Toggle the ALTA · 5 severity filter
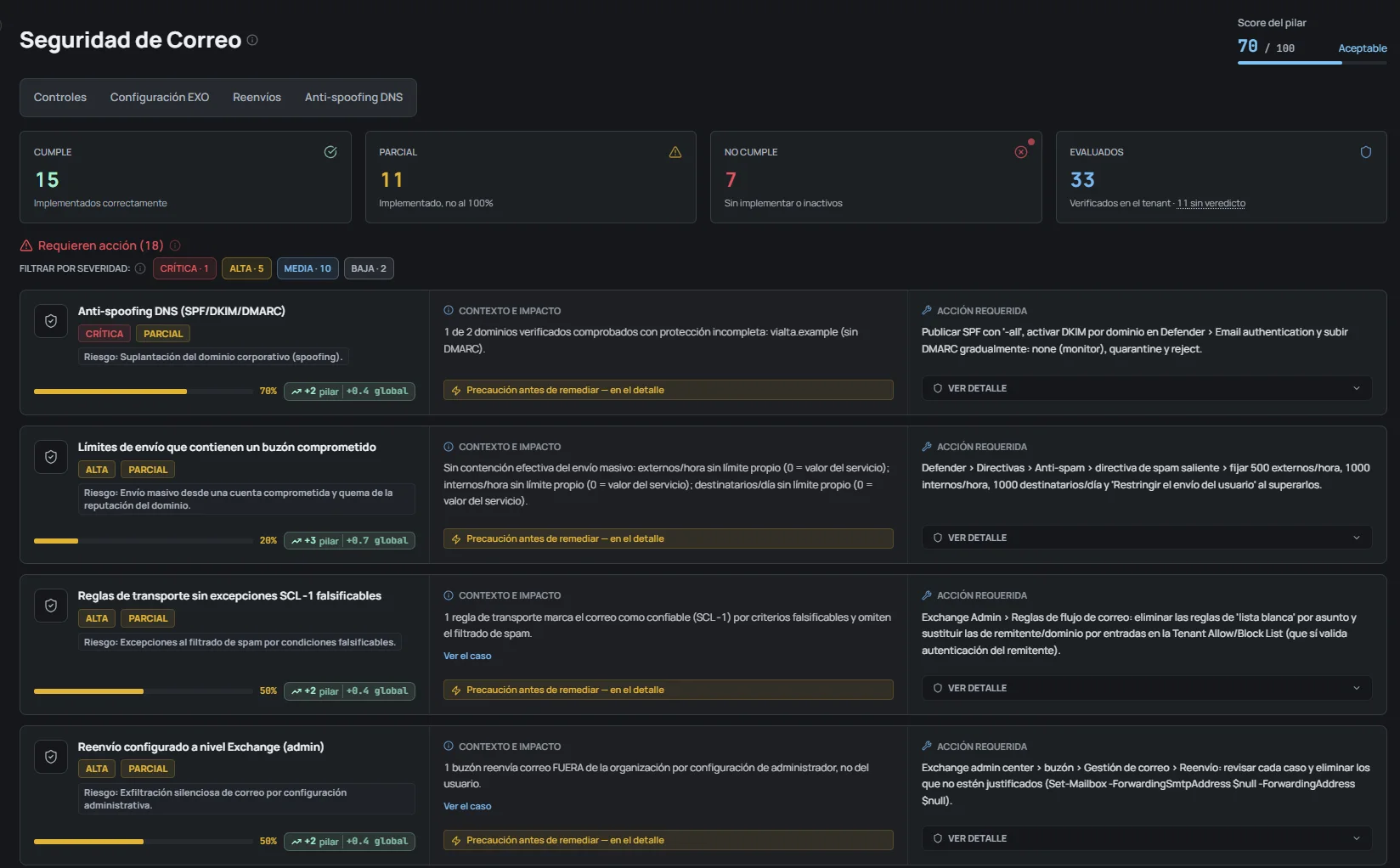The width and height of the screenshot is (1400, 868). coord(246,268)
